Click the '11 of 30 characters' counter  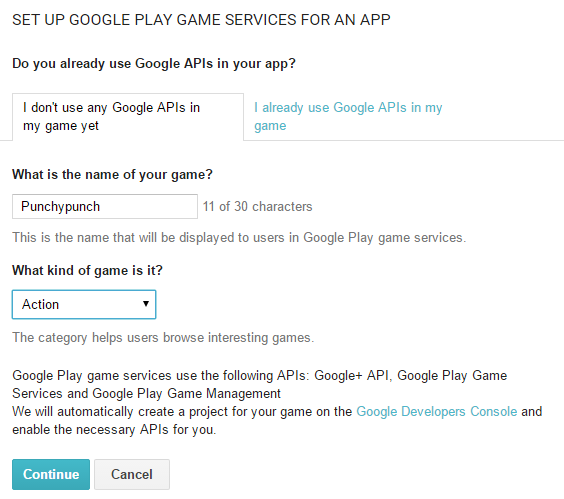pos(258,207)
